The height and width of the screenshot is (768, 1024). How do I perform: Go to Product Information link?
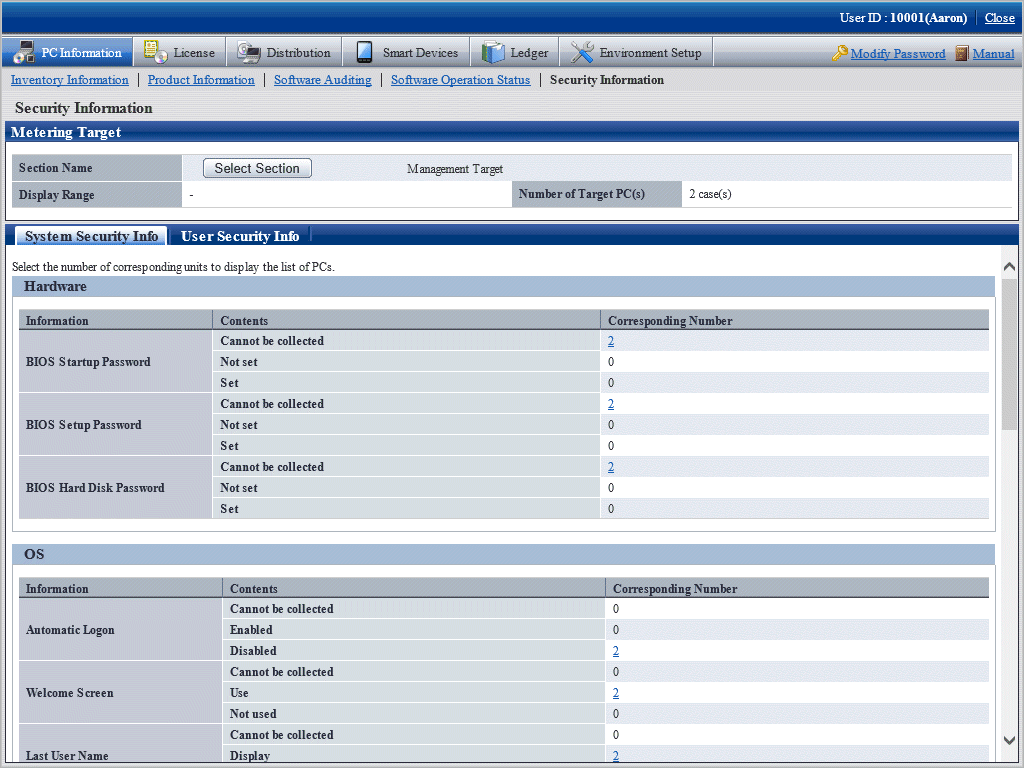coord(201,80)
